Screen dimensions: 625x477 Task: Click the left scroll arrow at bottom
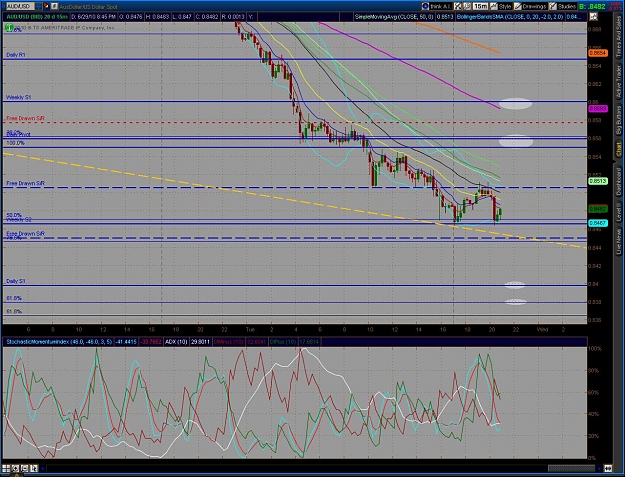pos(43,468)
